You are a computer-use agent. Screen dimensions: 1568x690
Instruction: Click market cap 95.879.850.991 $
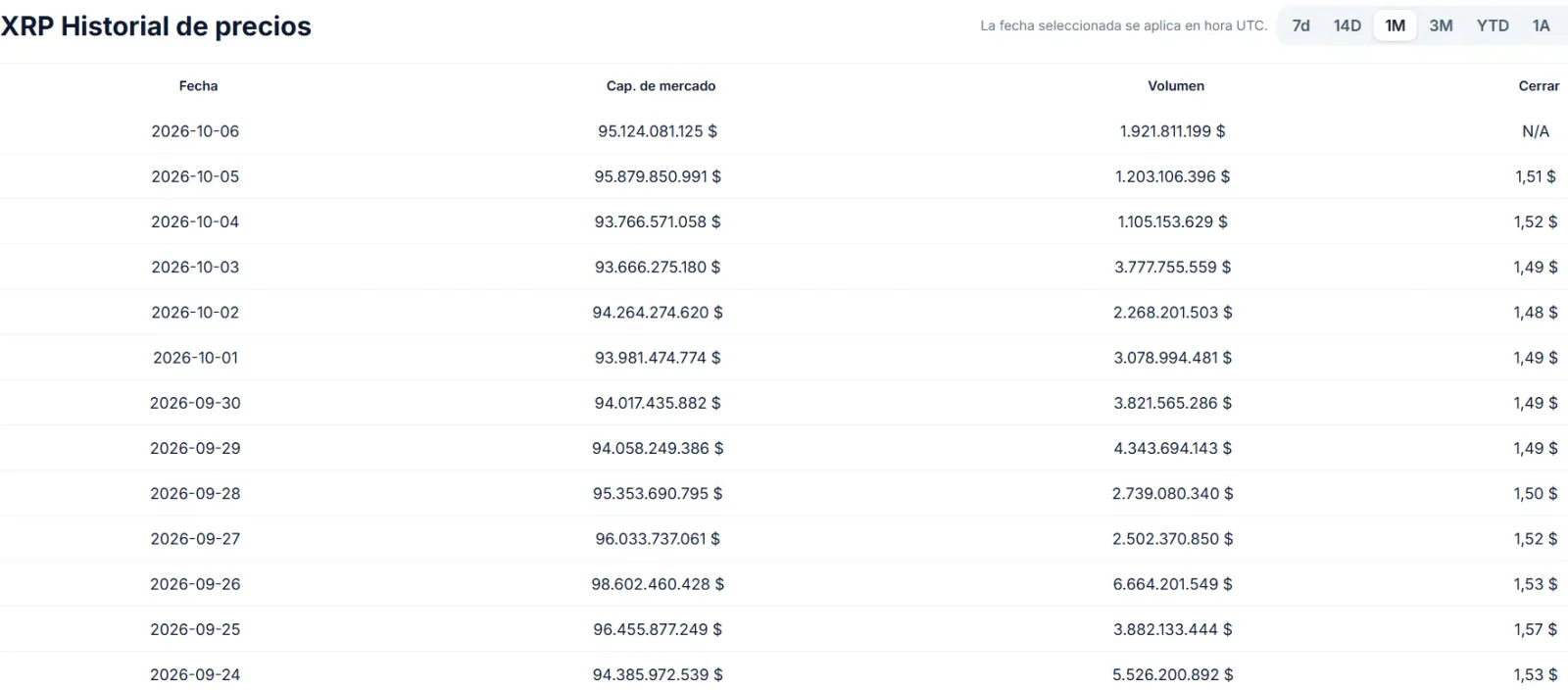pos(658,176)
